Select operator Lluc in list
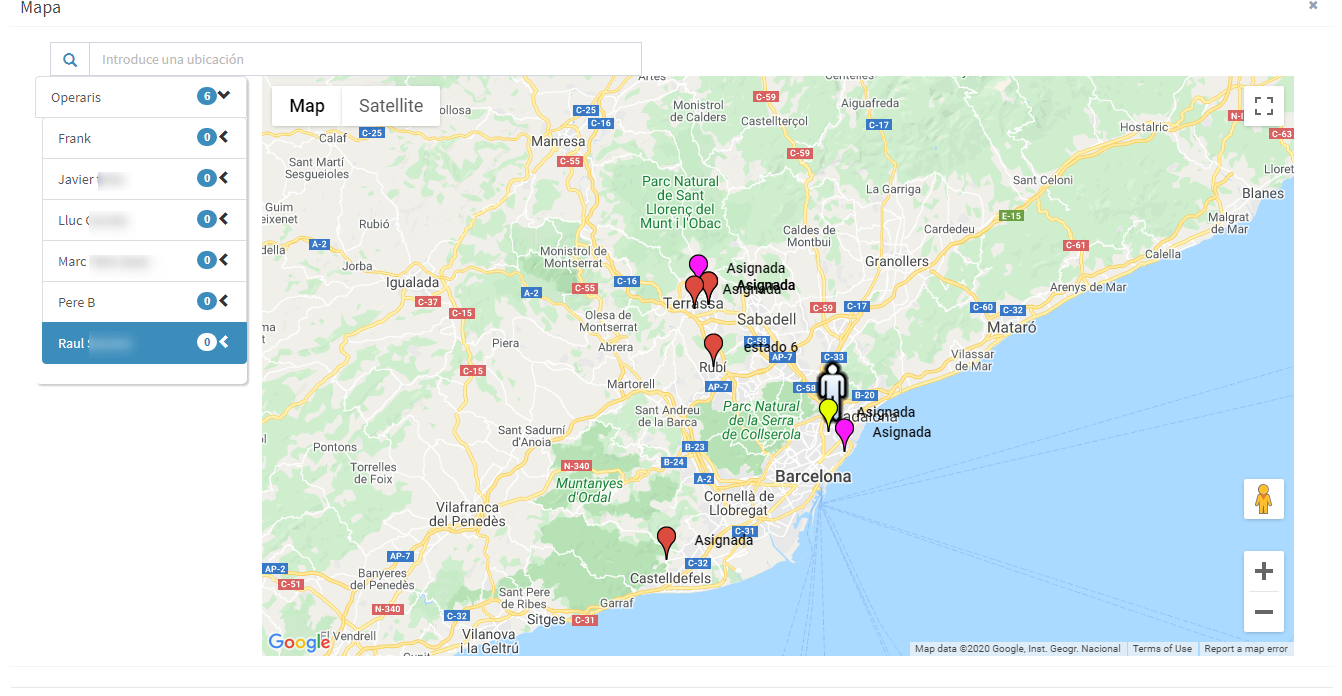 tap(144, 220)
